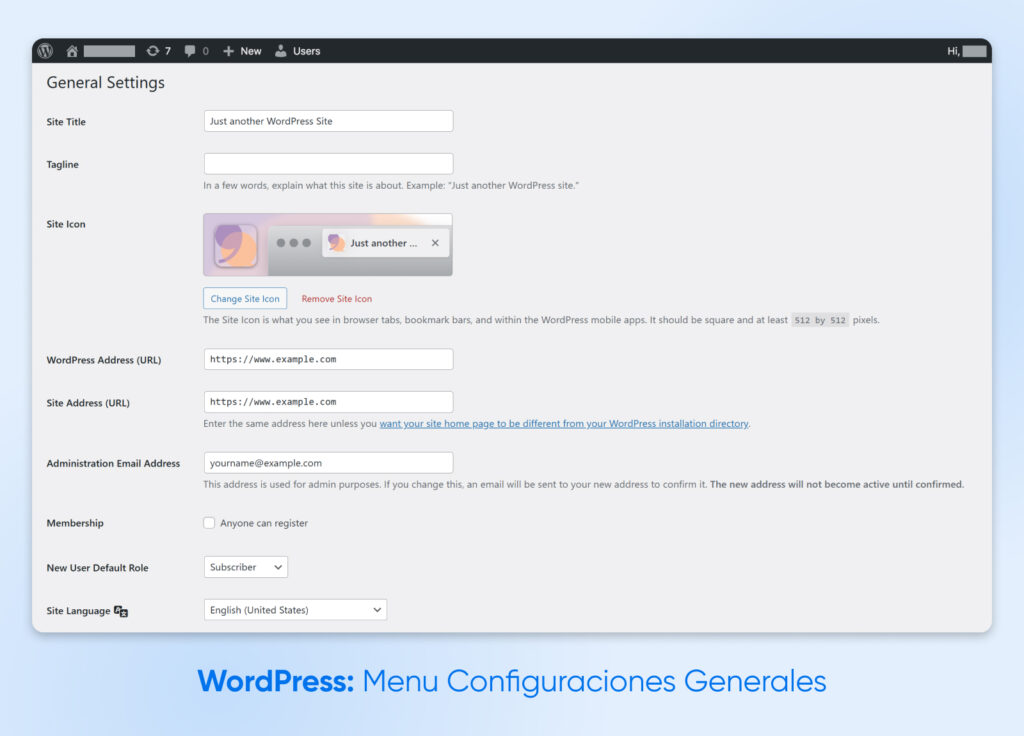The width and height of the screenshot is (1024, 736).
Task: Open comments via the speech bubble icon
Action: point(189,51)
